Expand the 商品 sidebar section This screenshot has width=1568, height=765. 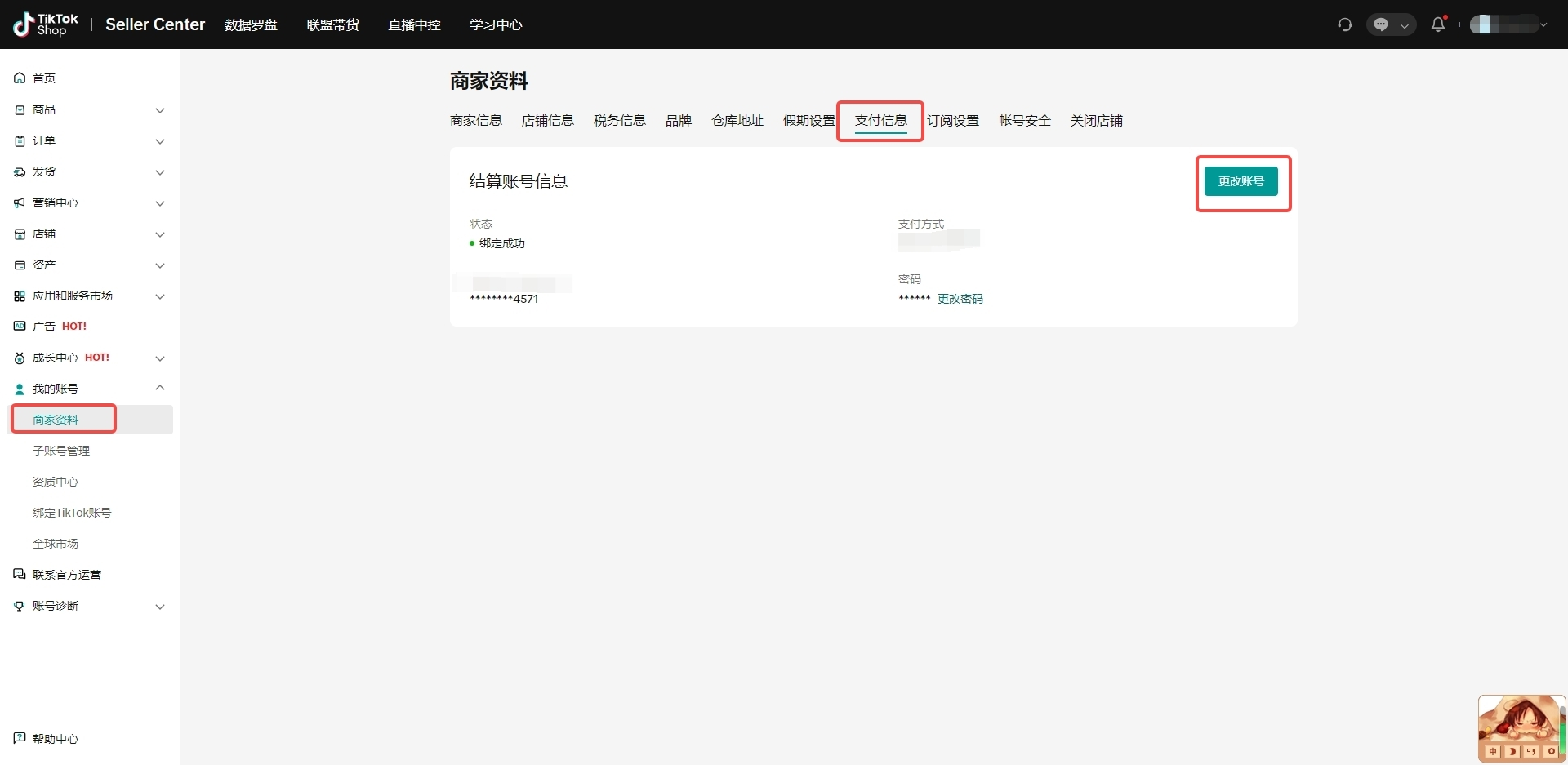[160, 110]
